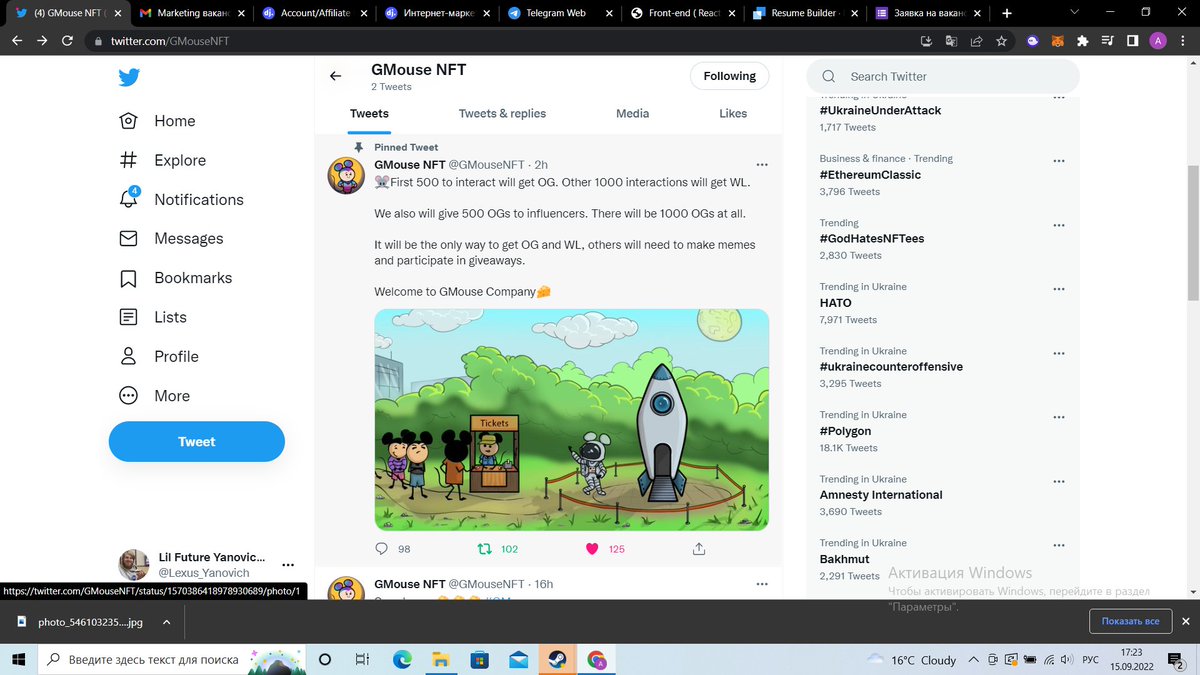
Task: Switch to Tweets & replies tab
Action: (x=502, y=114)
